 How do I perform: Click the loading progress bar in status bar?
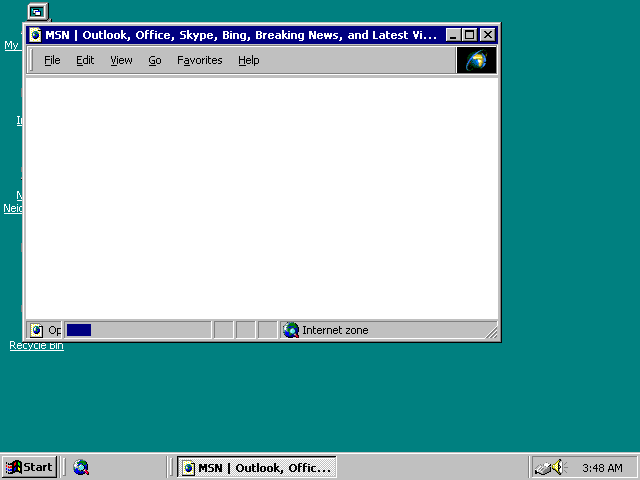pyautogui.click(x=138, y=330)
